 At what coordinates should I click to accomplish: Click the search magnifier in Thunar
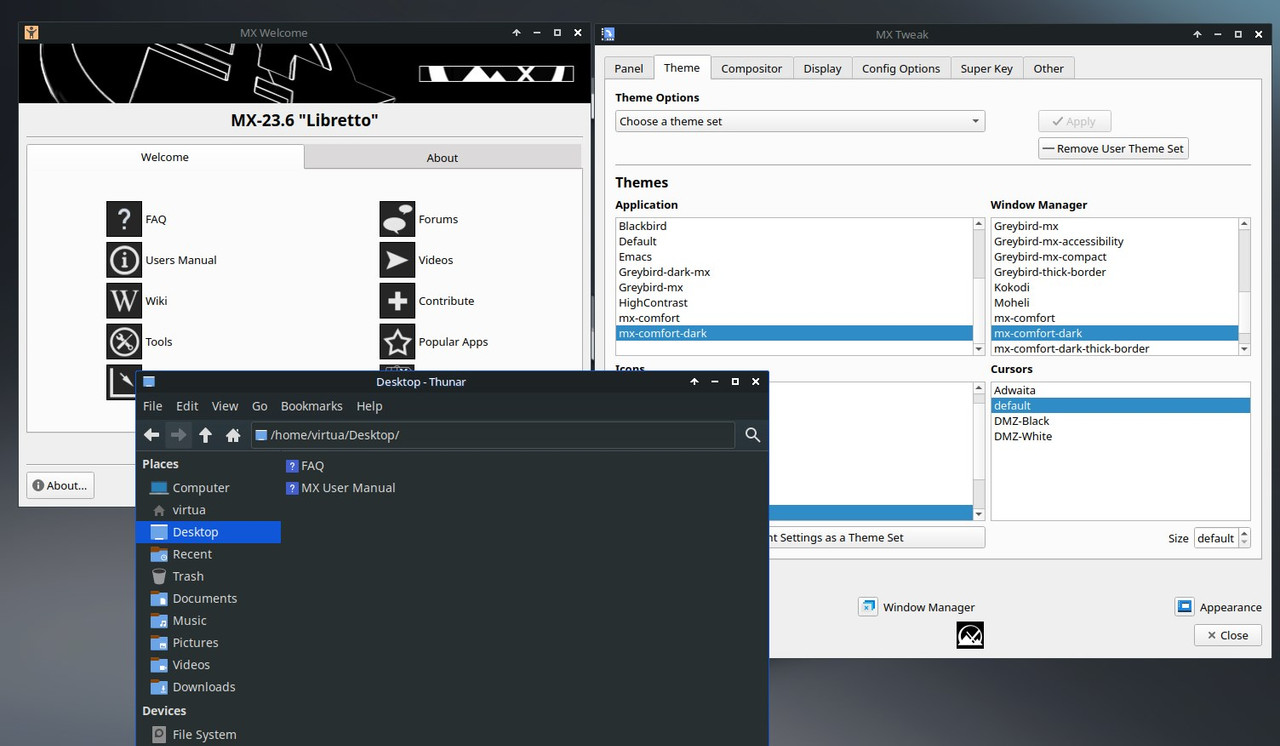[753, 435]
